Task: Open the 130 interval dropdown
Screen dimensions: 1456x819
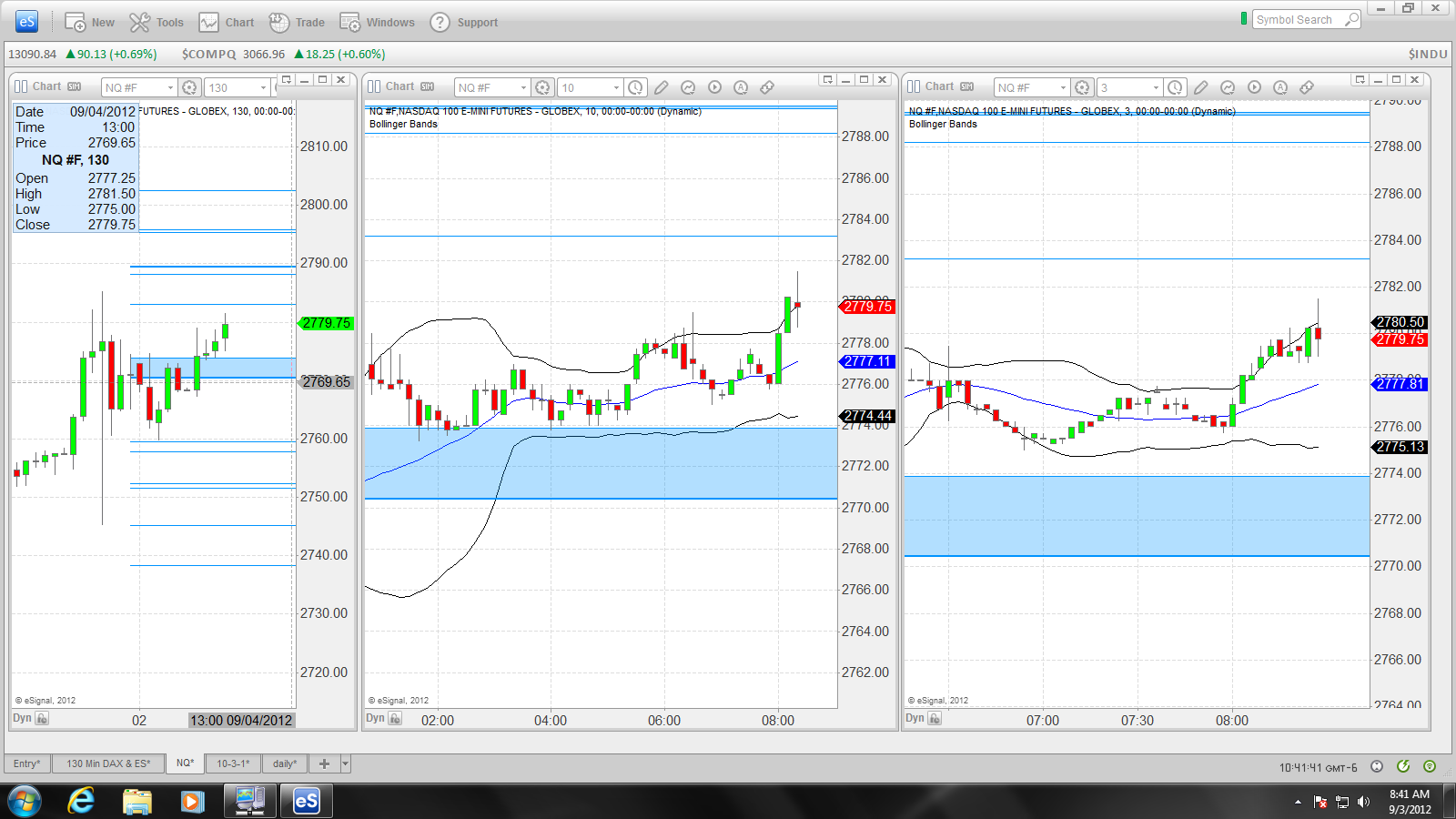Action: coord(263,87)
